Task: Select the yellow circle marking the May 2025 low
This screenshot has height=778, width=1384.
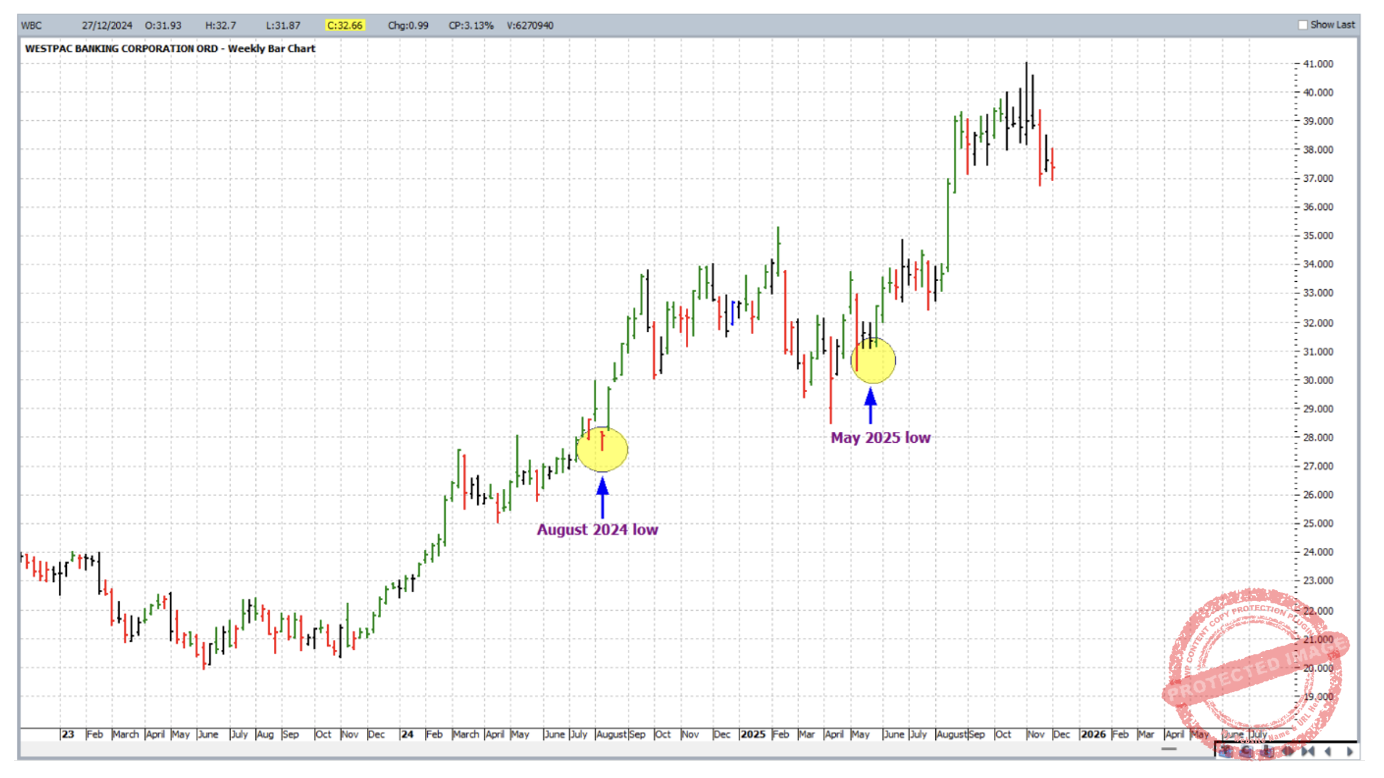Action: (873, 362)
